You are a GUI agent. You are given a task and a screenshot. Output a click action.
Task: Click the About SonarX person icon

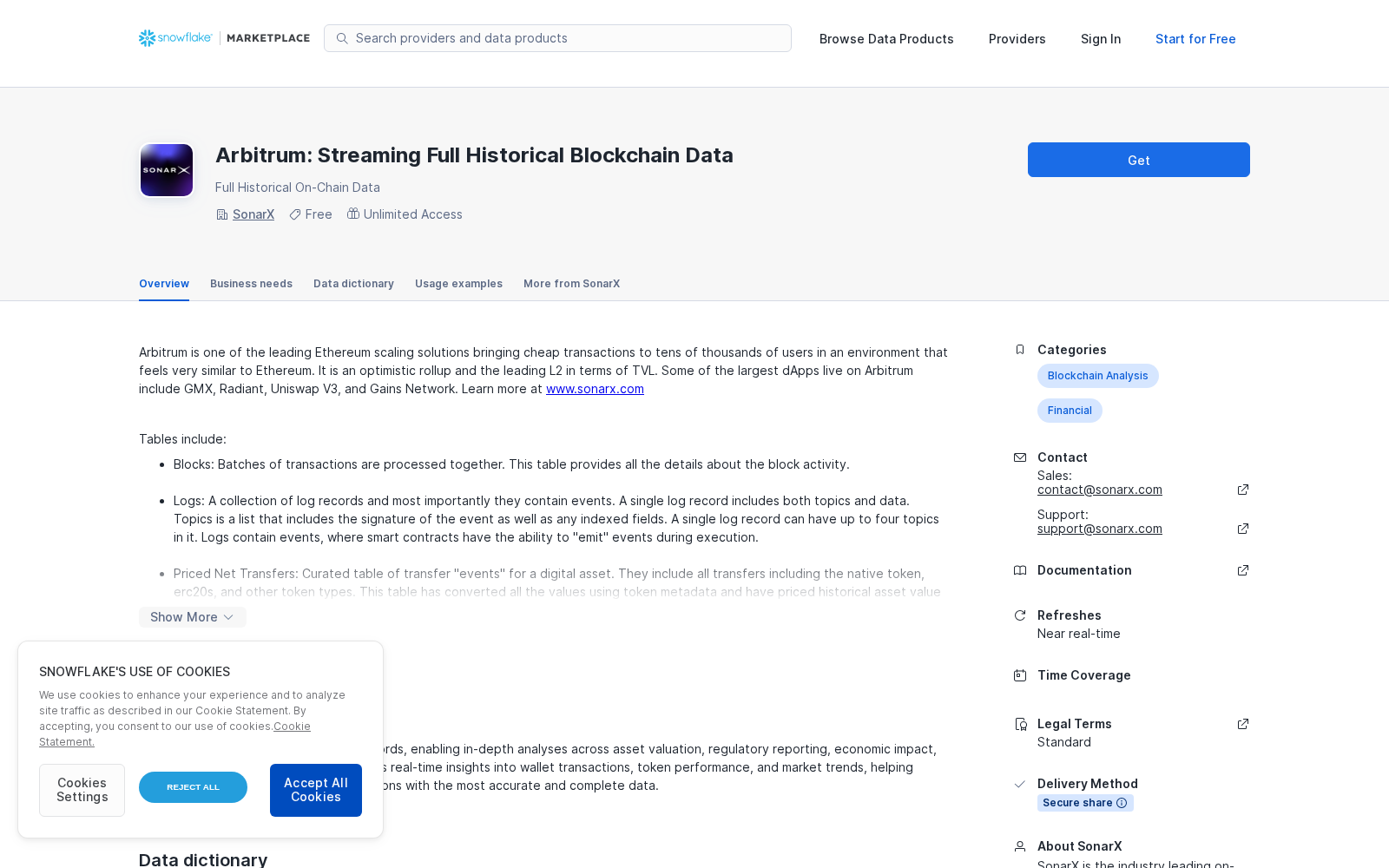1020,846
